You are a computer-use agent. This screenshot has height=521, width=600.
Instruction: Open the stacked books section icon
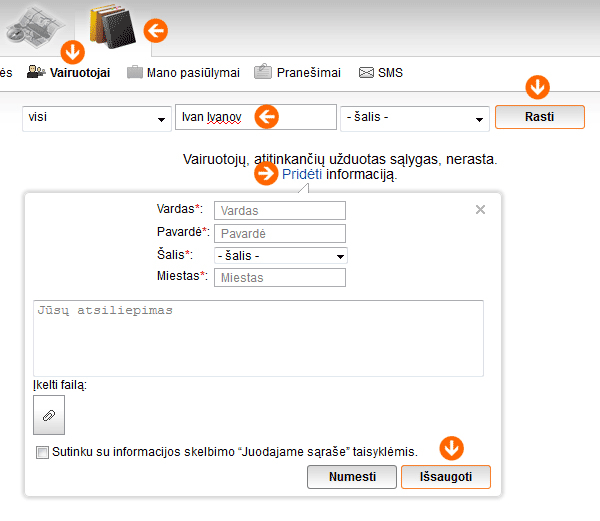(x=112, y=26)
